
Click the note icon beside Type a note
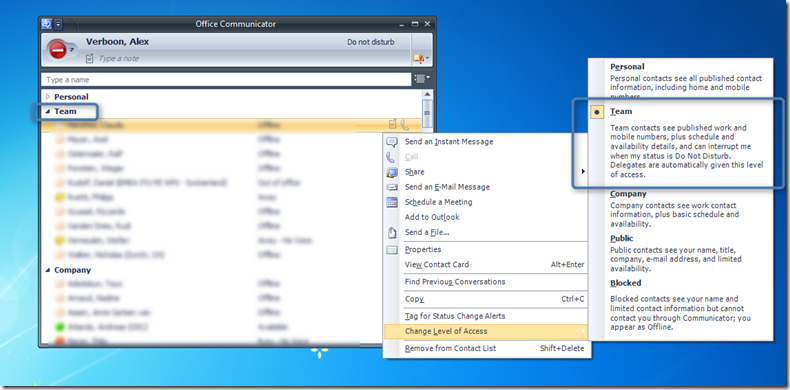pos(90,58)
